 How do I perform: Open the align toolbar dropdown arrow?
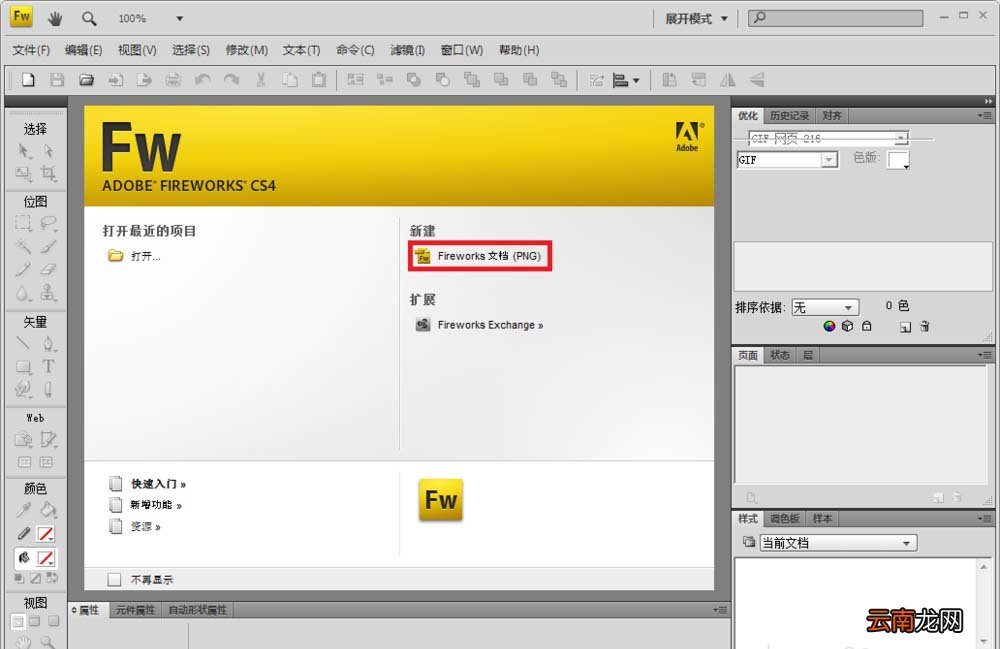636,80
